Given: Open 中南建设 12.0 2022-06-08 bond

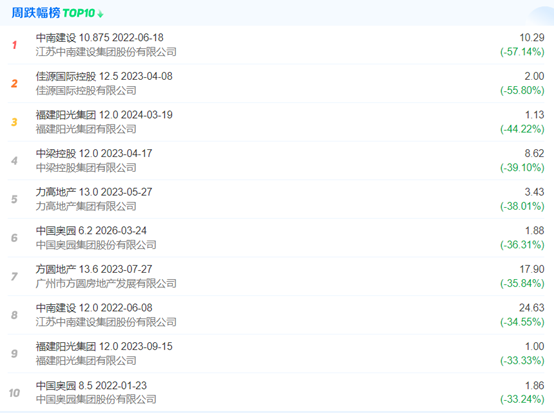Looking at the screenshot, I should point(94,308).
